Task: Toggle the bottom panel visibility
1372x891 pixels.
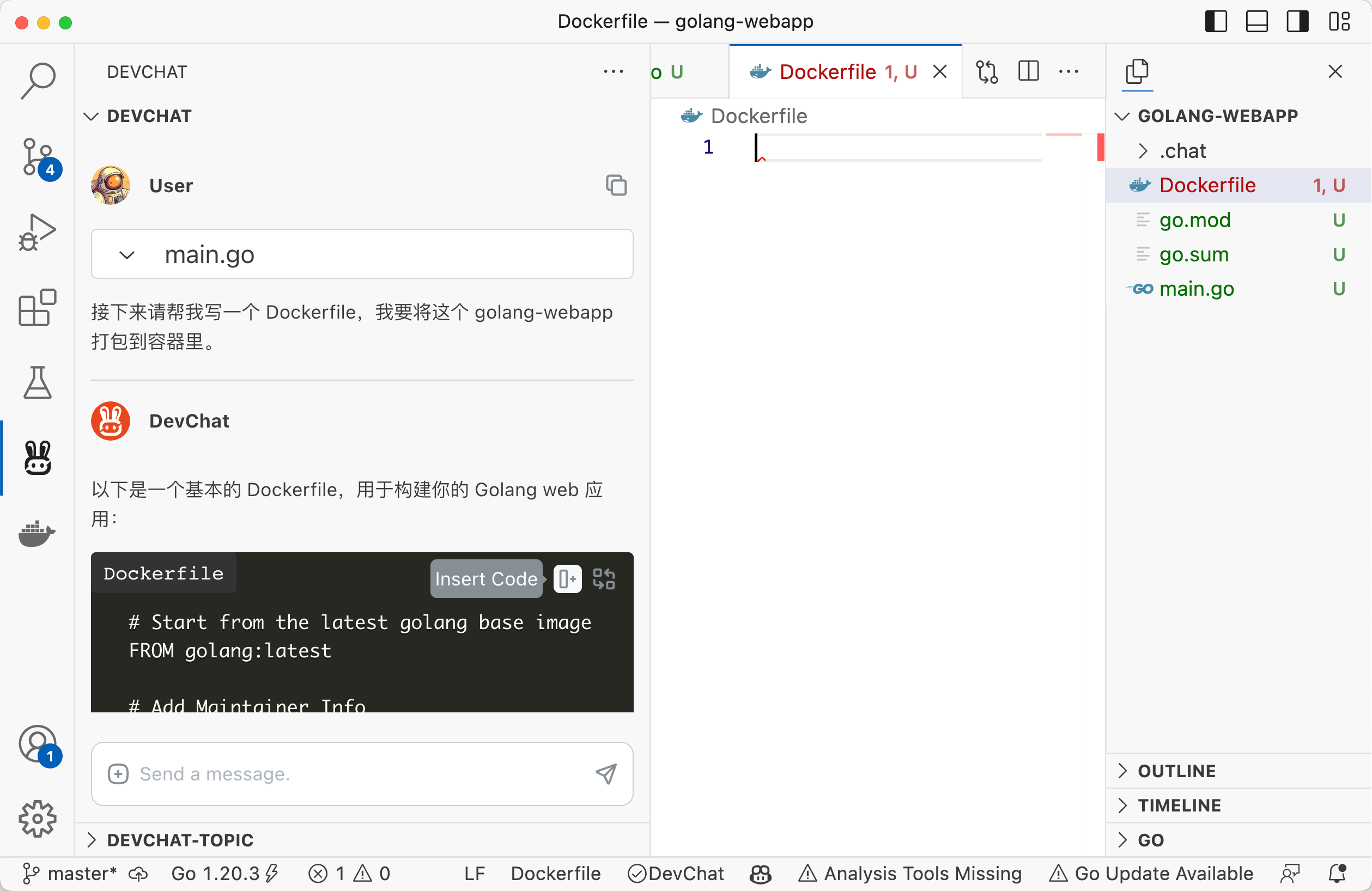Action: pyautogui.click(x=1256, y=22)
